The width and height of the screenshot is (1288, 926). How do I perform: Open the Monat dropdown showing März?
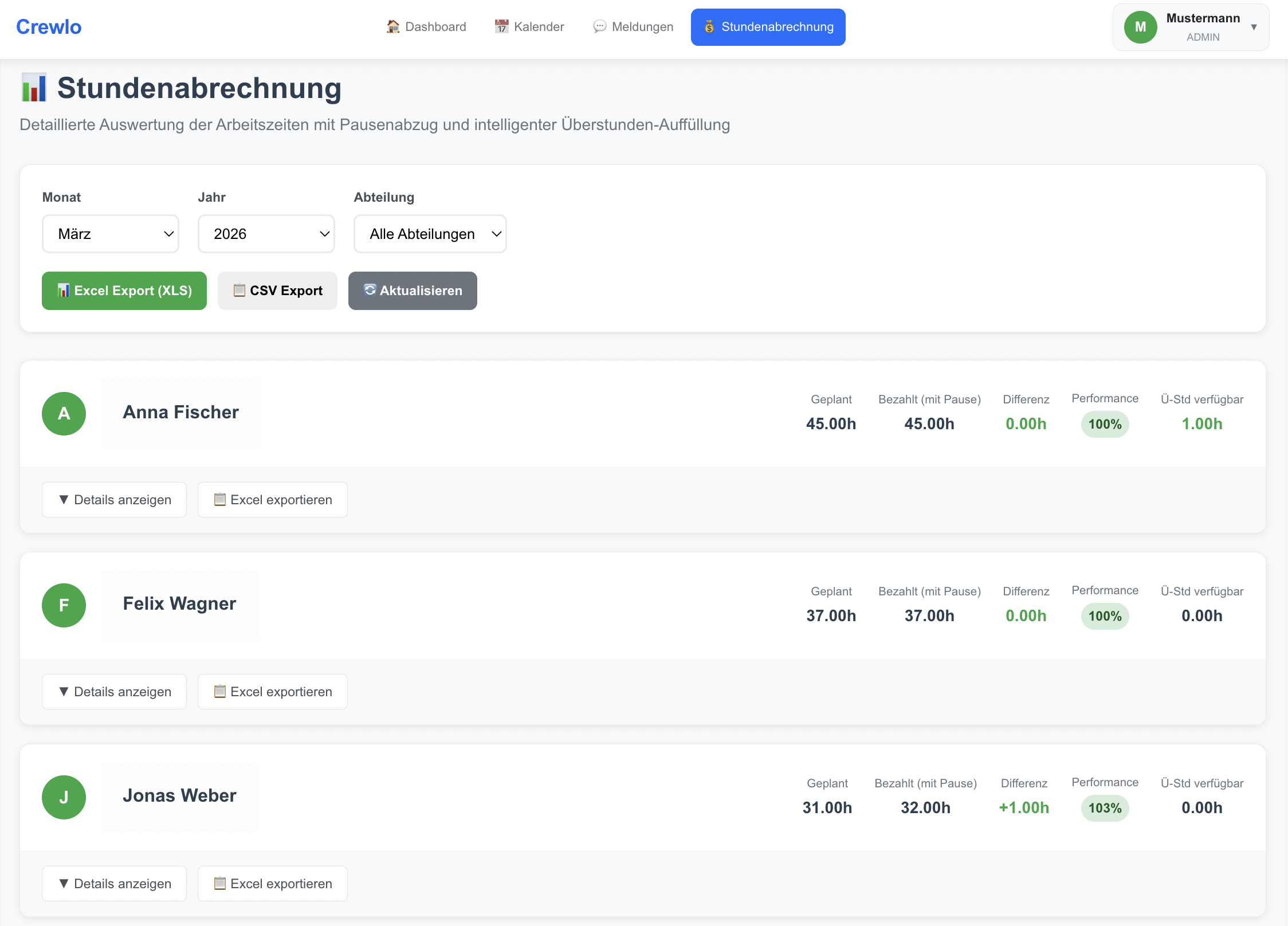click(x=111, y=234)
